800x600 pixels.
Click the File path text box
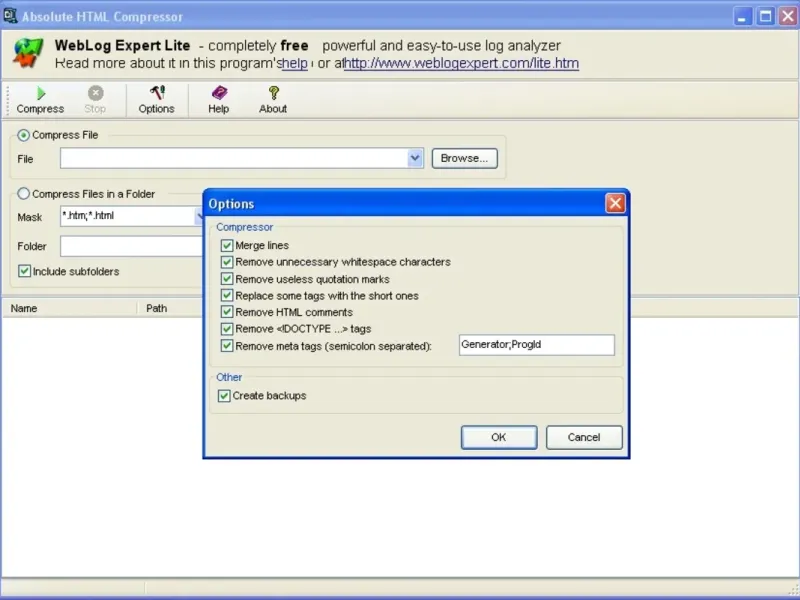click(234, 158)
